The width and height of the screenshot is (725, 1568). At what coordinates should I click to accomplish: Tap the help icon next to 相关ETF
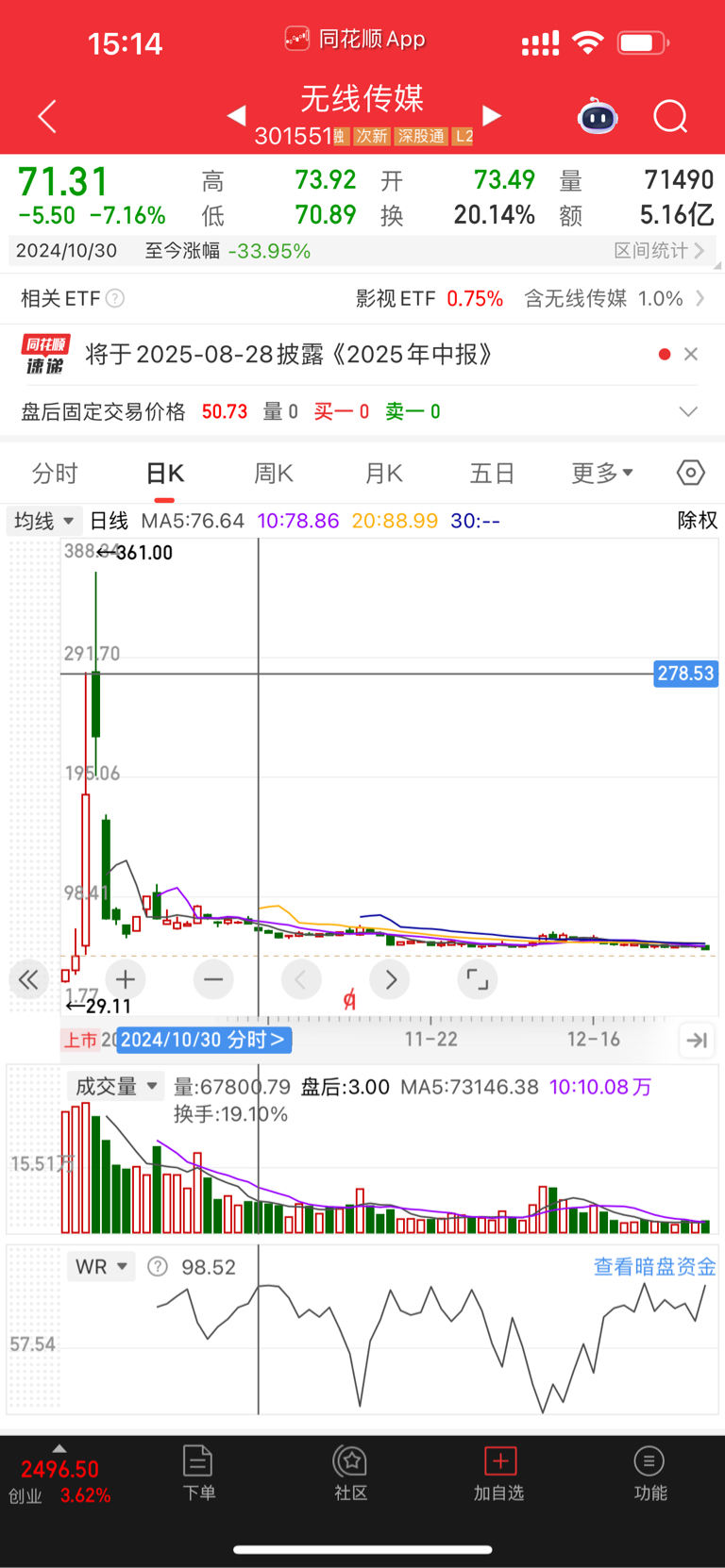pos(115,298)
